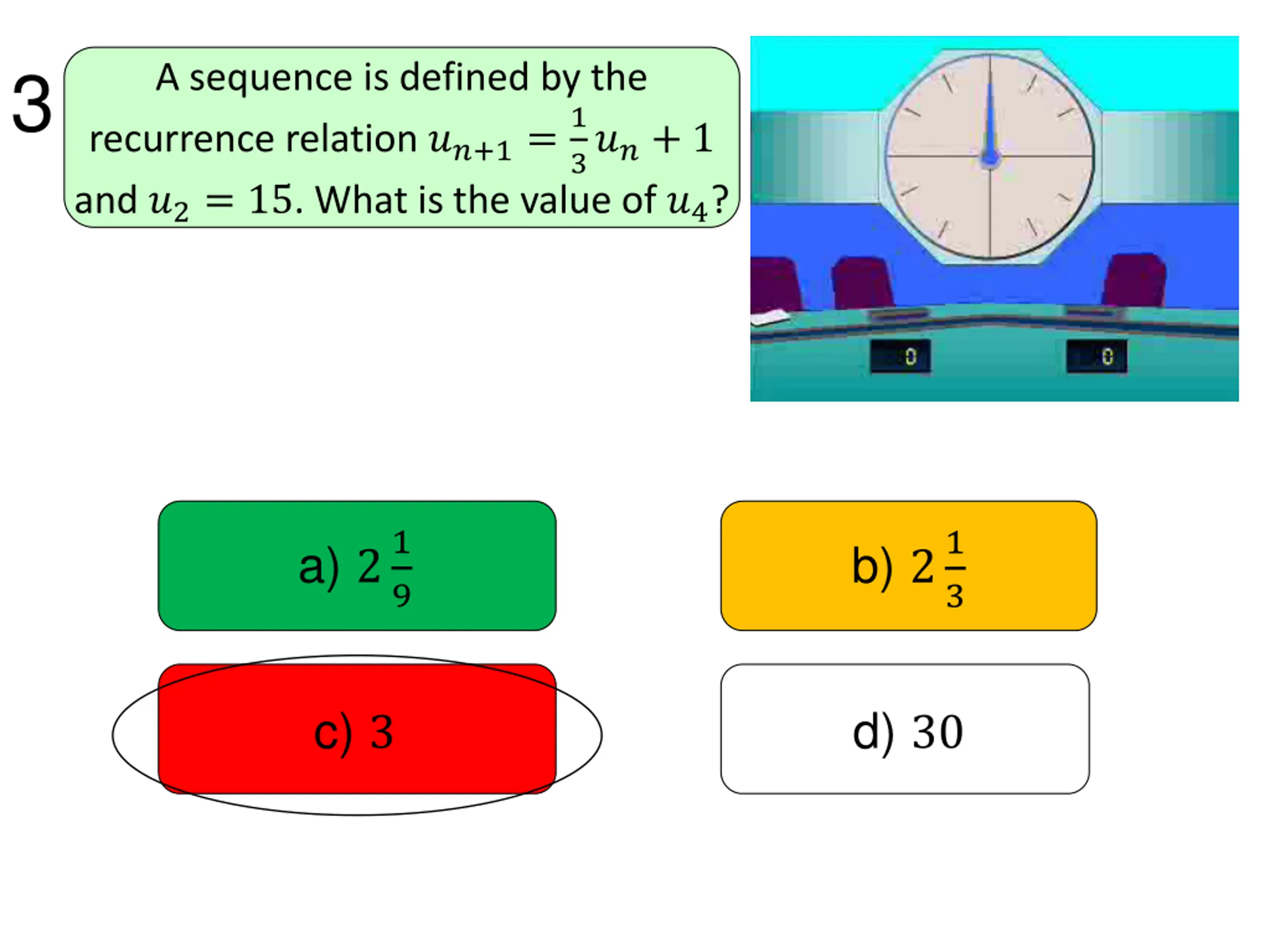1270x952 pixels.
Task: Choose yellow answer b) 2 1/3
Action: [909, 566]
